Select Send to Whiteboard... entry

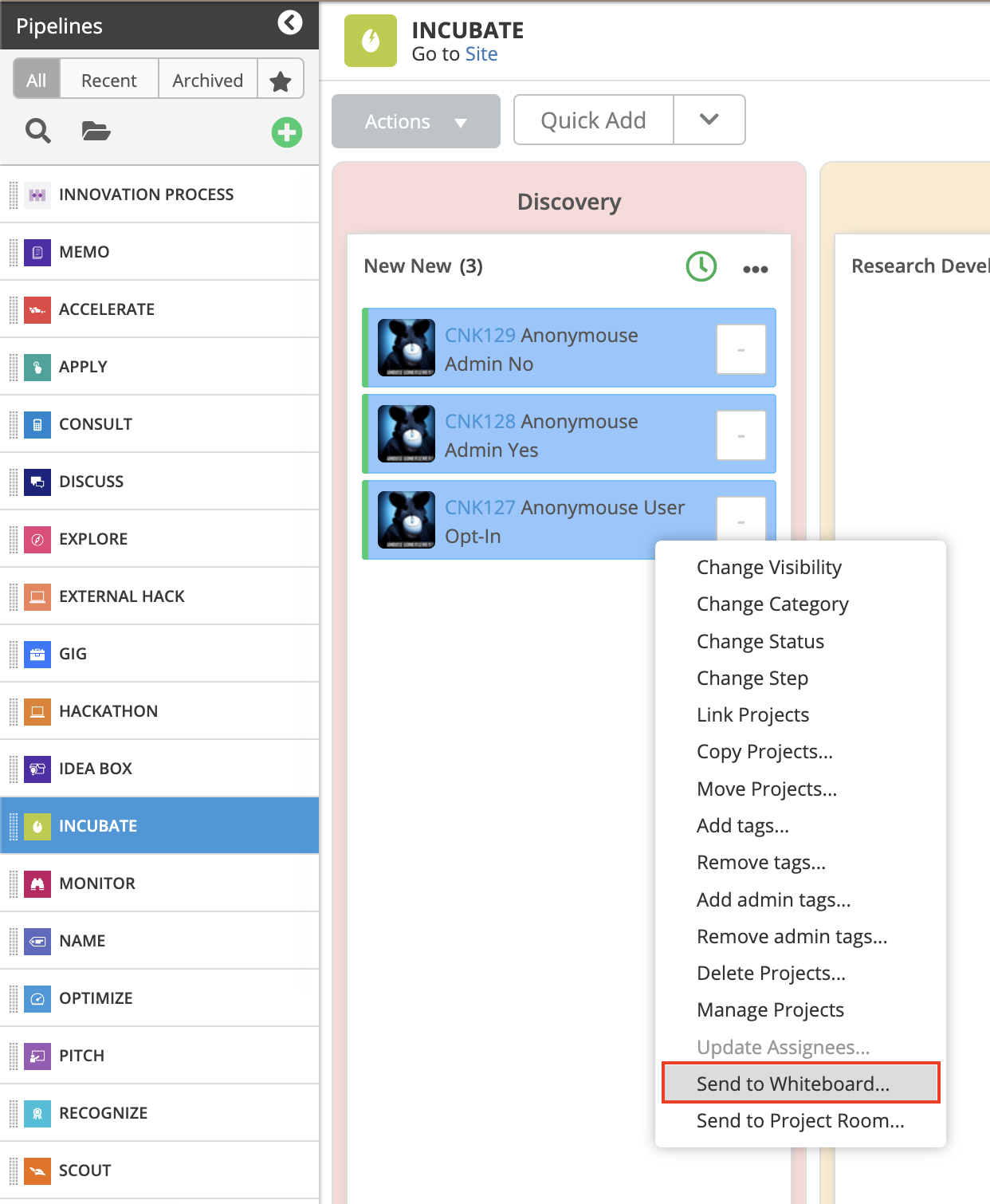[x=801, y=1084]
